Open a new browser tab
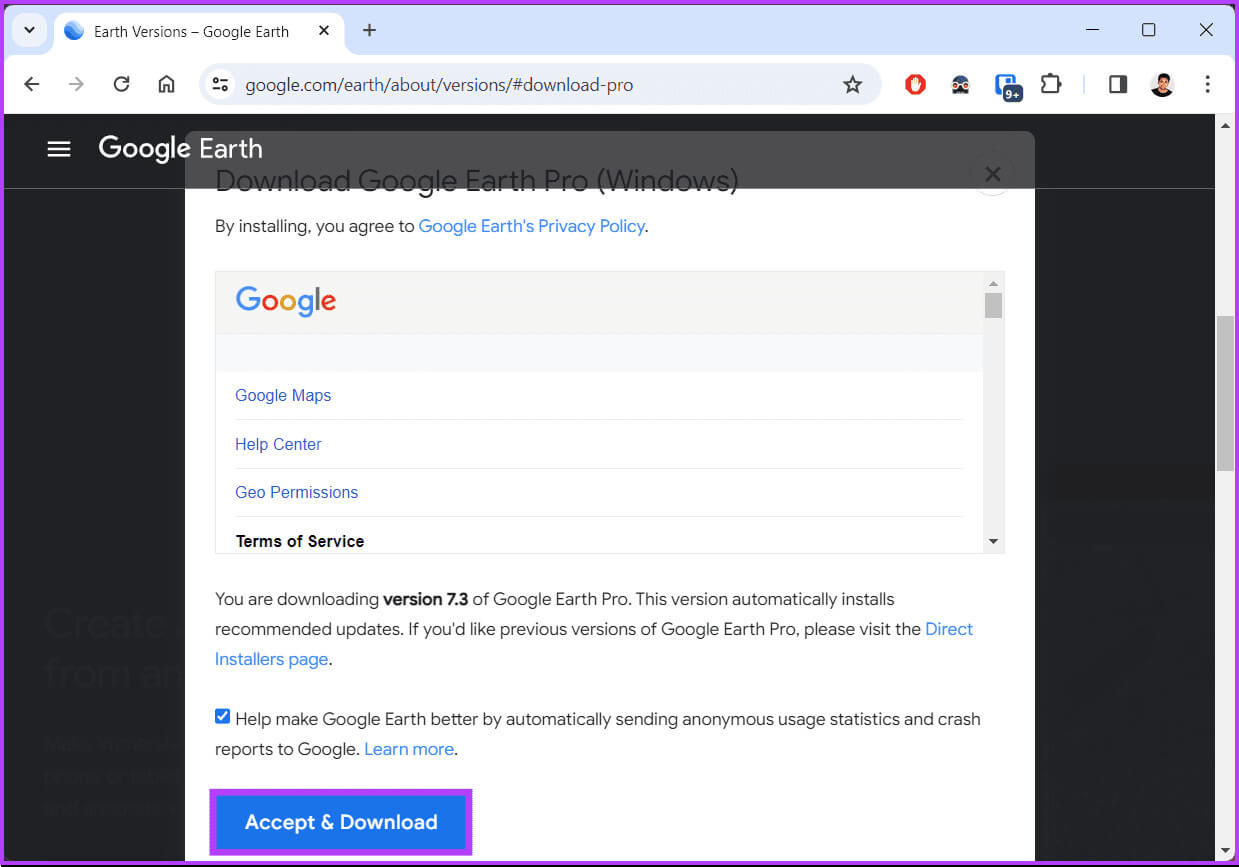This screenshot has height=867, width=1239. 369,30
